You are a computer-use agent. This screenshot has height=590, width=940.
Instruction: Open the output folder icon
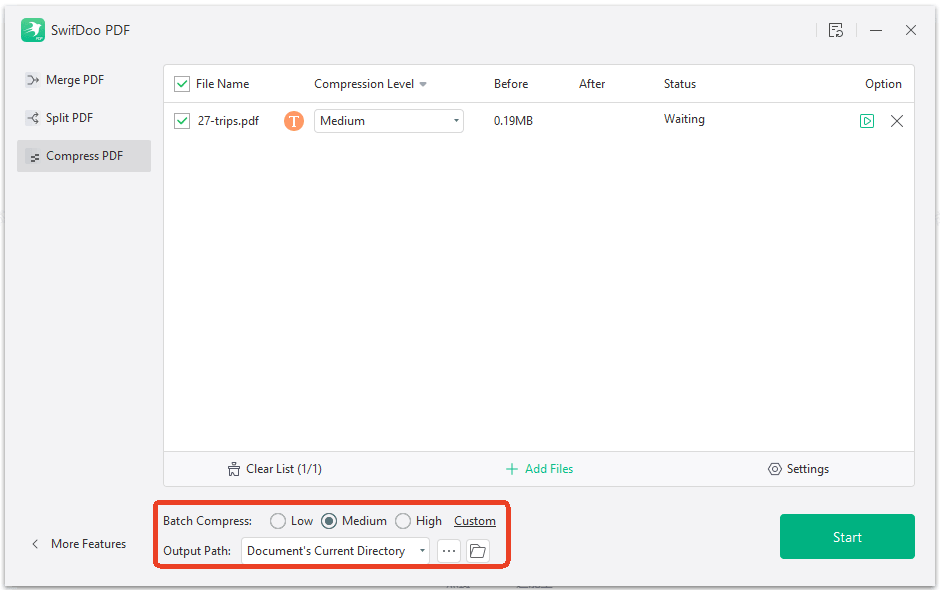pos(478,550)
